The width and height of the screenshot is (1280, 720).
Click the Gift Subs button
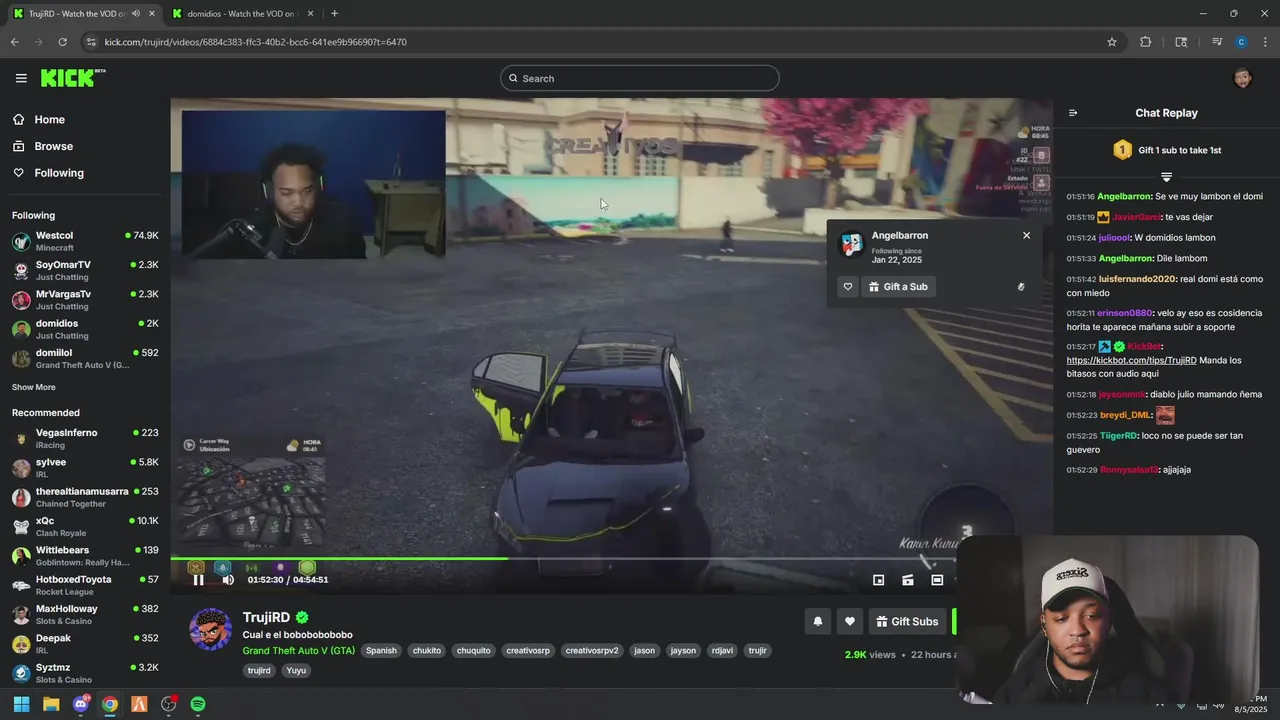point(908,621)
